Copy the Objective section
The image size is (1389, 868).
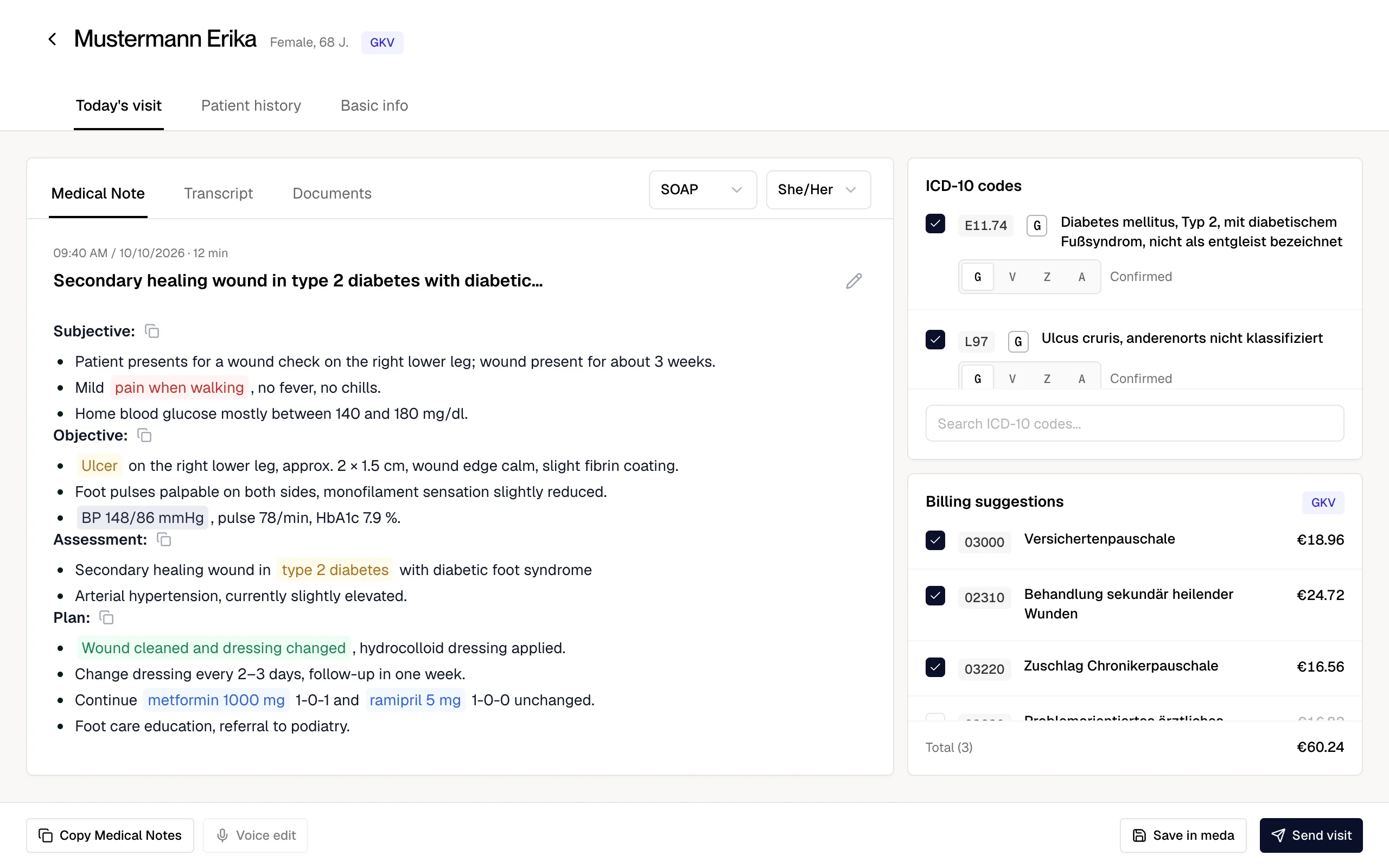pyautogui.click(x=144, y=435)
